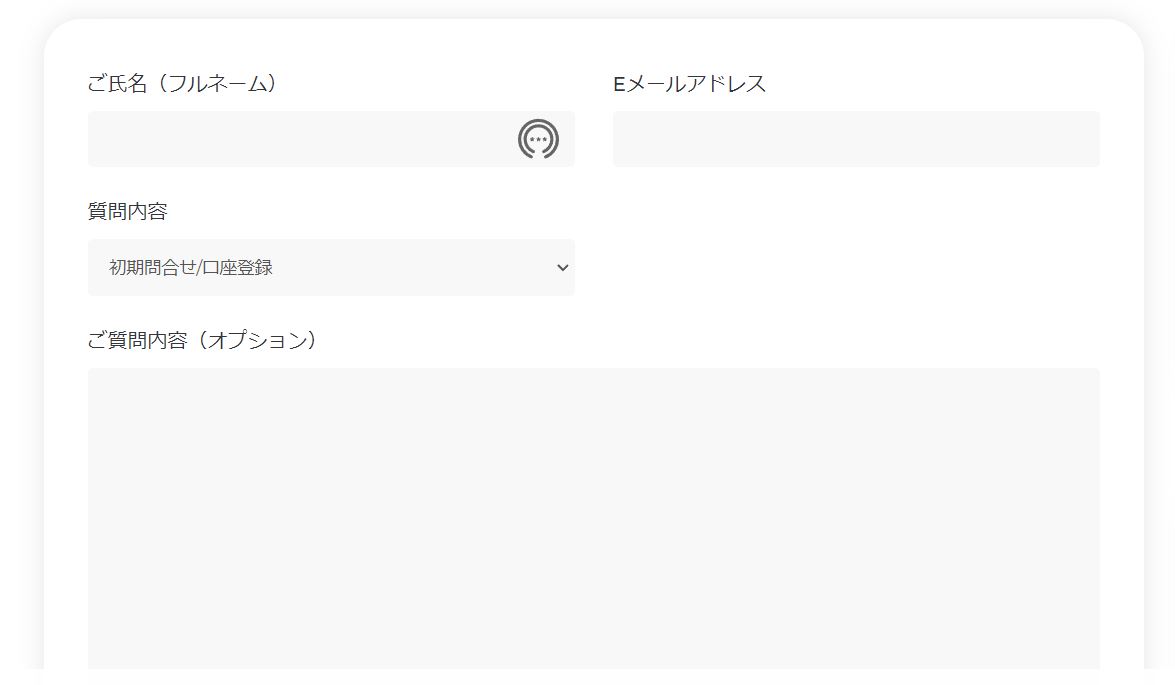The height and width of the screenshot is (685, 1175).
Task: Open the 質問内容 dropdown menu
Action: coord(331,267)
